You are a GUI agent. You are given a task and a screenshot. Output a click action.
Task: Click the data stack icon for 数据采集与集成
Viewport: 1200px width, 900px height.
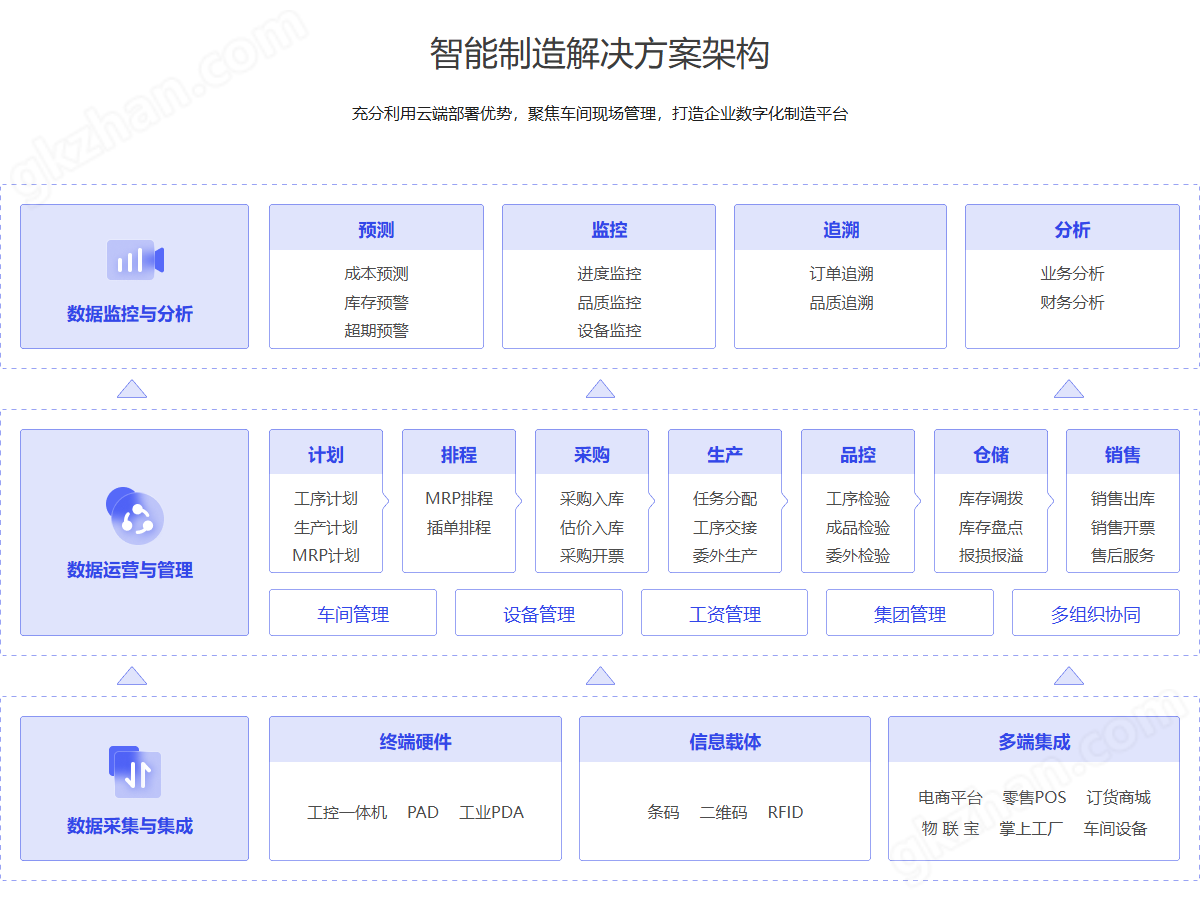click(x=134, y=770)
